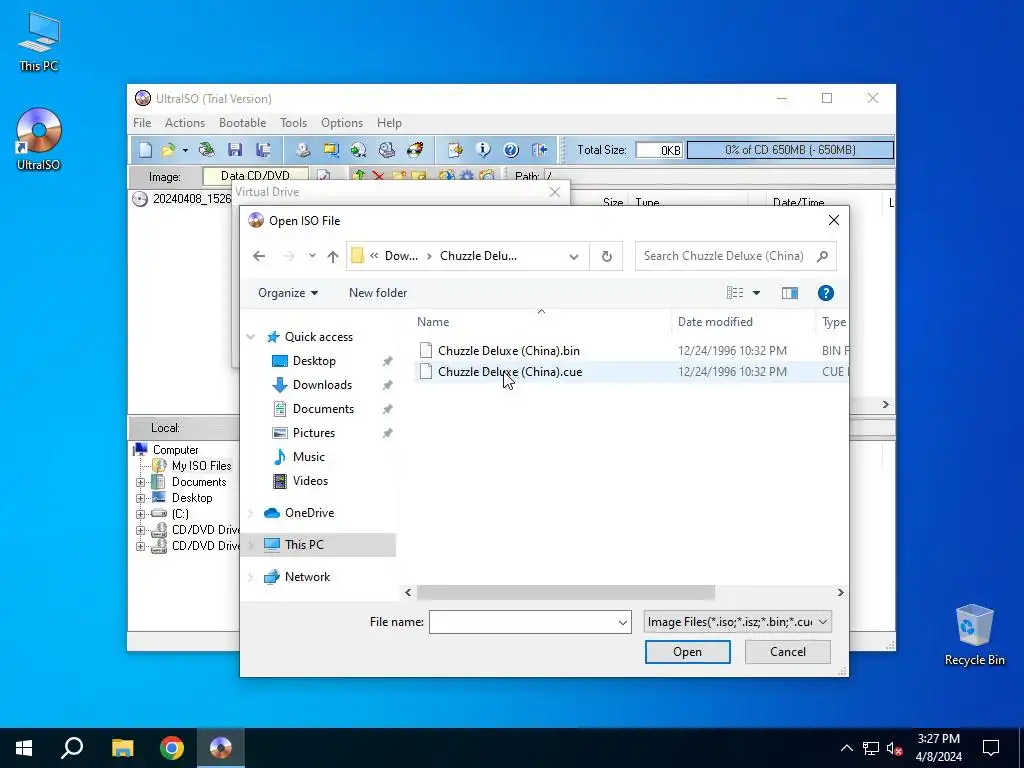Click the Save floppy disk icon
1024x768 pixels.
point(235,150)
